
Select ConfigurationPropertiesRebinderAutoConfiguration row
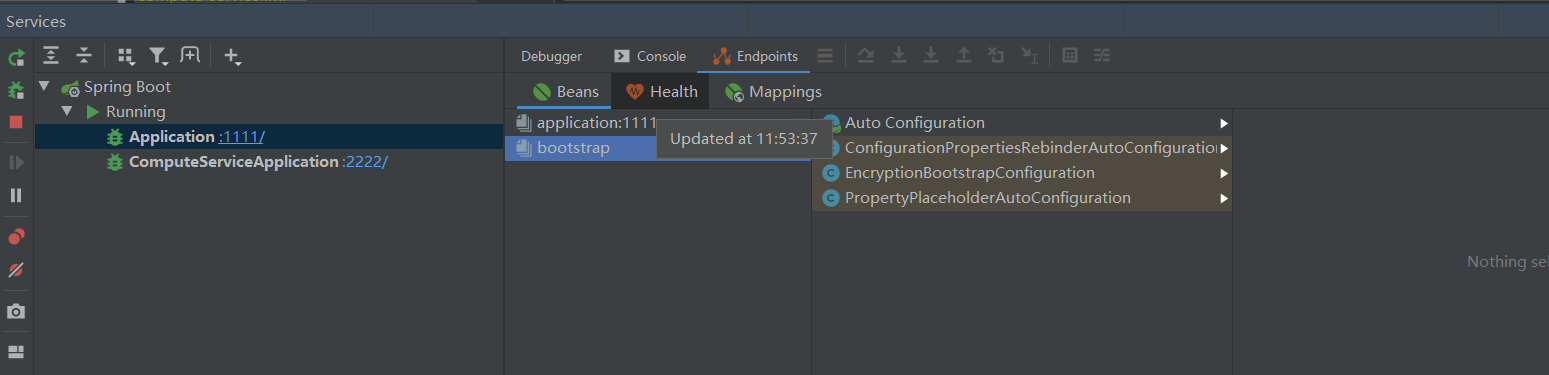pos(1022,148)
